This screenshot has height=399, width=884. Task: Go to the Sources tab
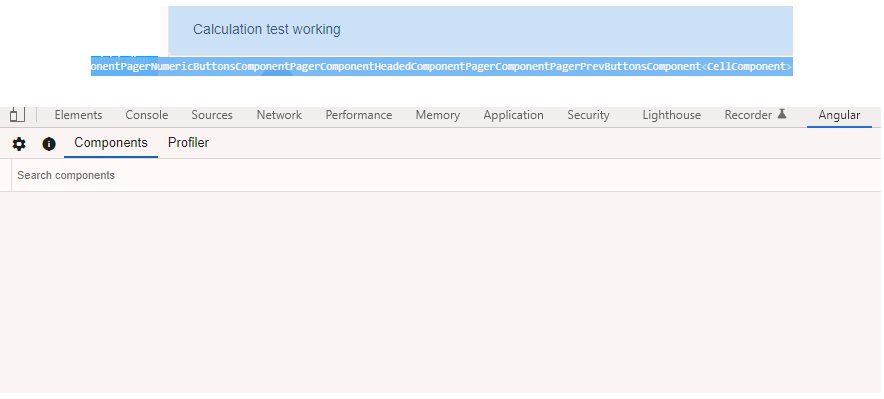point(212,115)
